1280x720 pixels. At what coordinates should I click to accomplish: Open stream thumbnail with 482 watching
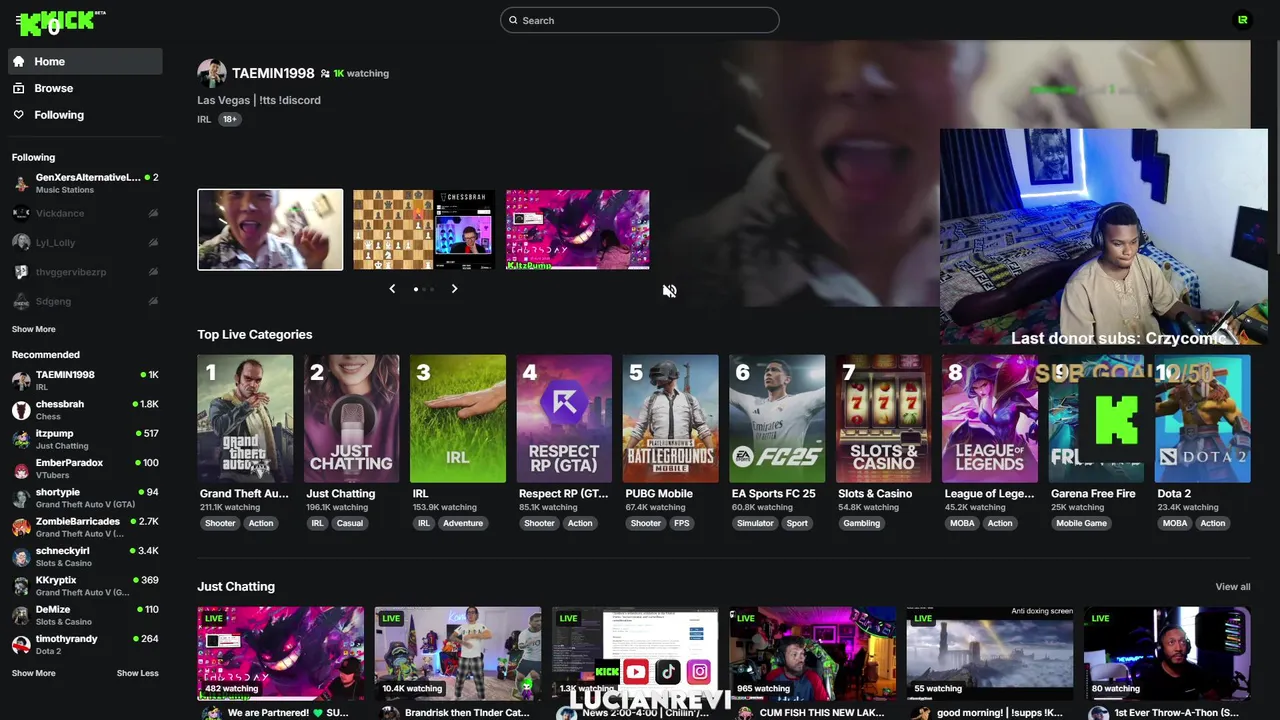click(281, 653)
